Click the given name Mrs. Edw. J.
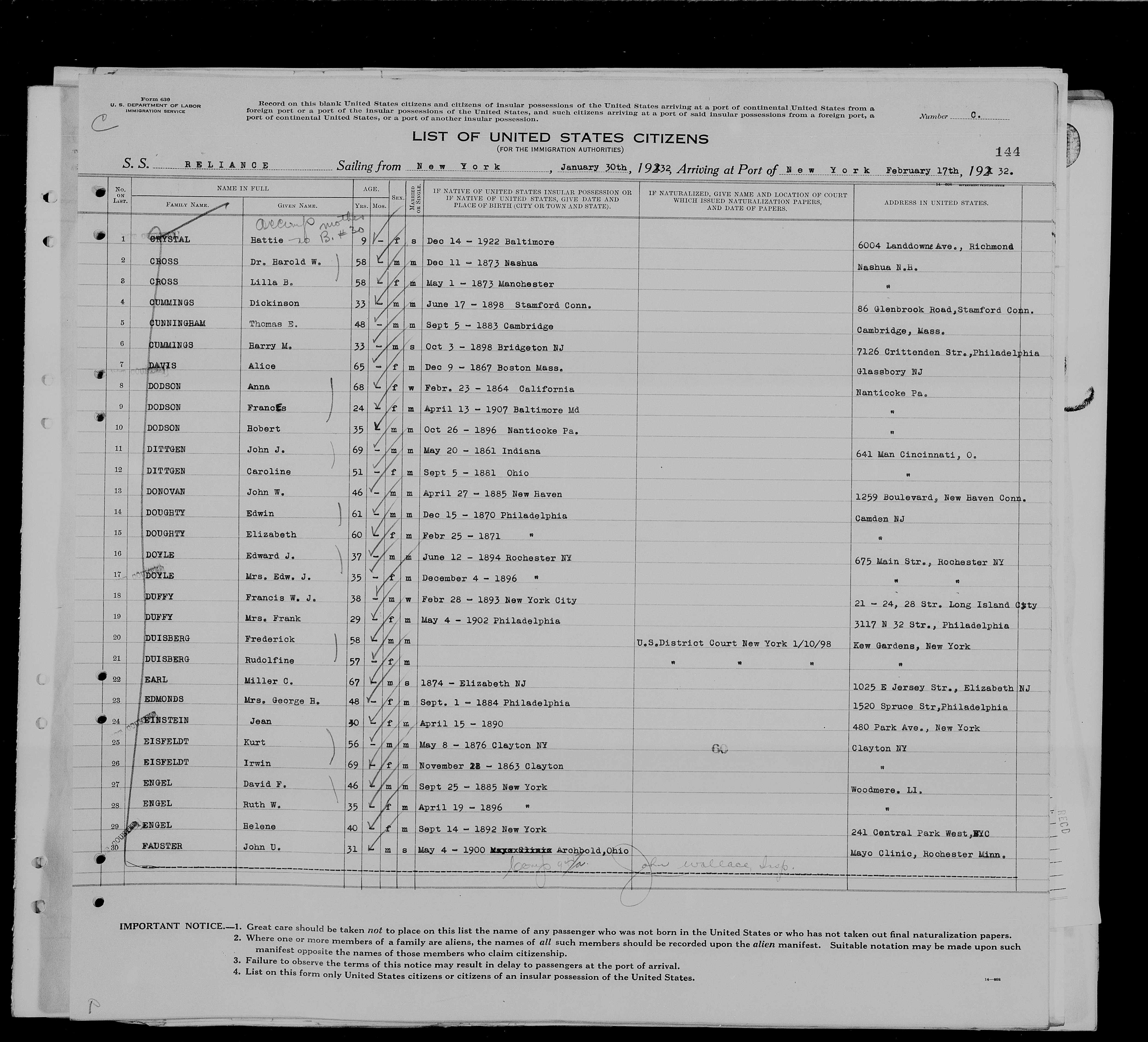The width and height of the screenshot is (1148, 1042). point(278,576)
